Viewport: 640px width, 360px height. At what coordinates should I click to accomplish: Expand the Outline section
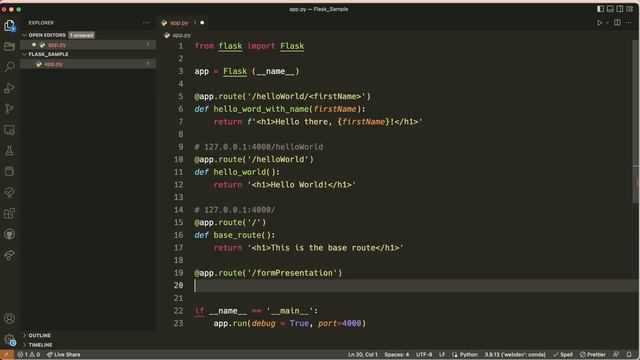click(24, 336)
